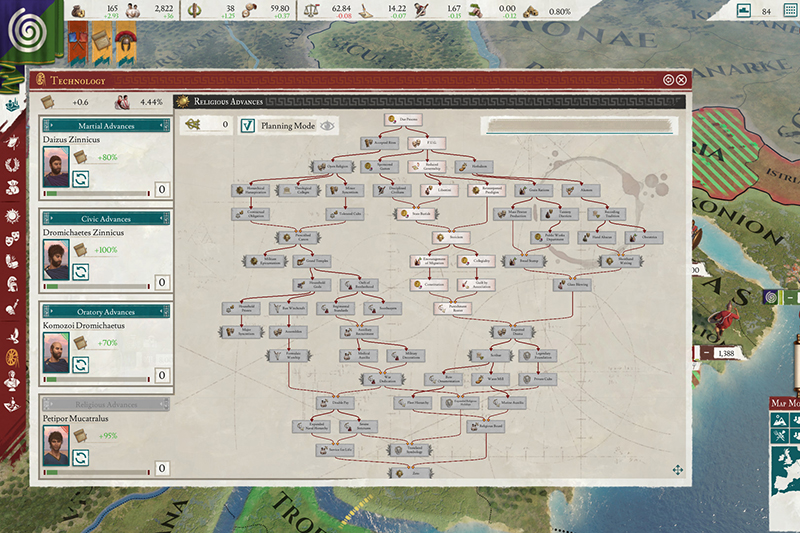Select the Bread Stamp advance
800x533 pixels.
pyautogui.click(x=524, y=261)
